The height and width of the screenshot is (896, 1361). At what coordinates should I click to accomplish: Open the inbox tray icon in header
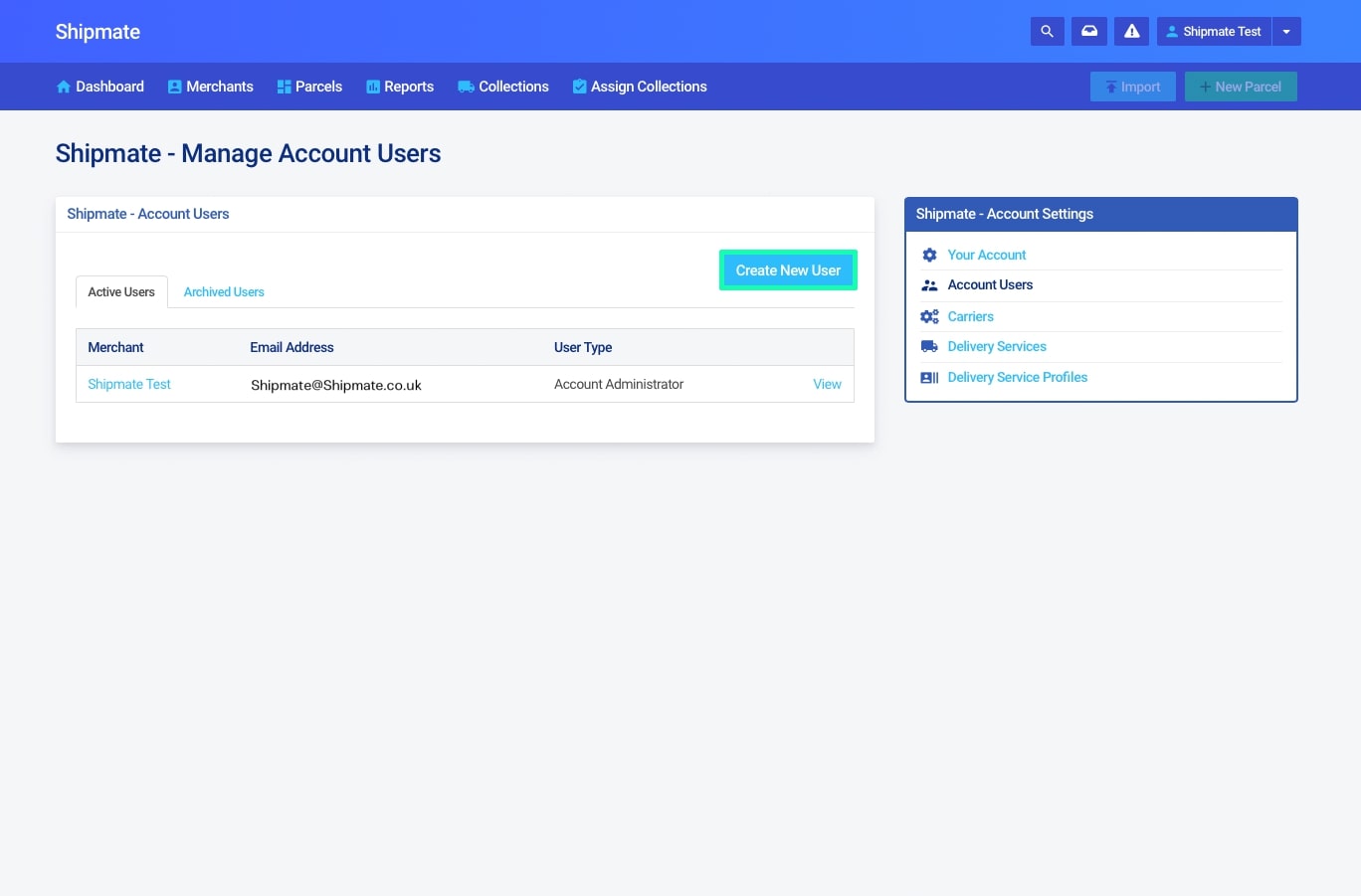[1089, 32]
